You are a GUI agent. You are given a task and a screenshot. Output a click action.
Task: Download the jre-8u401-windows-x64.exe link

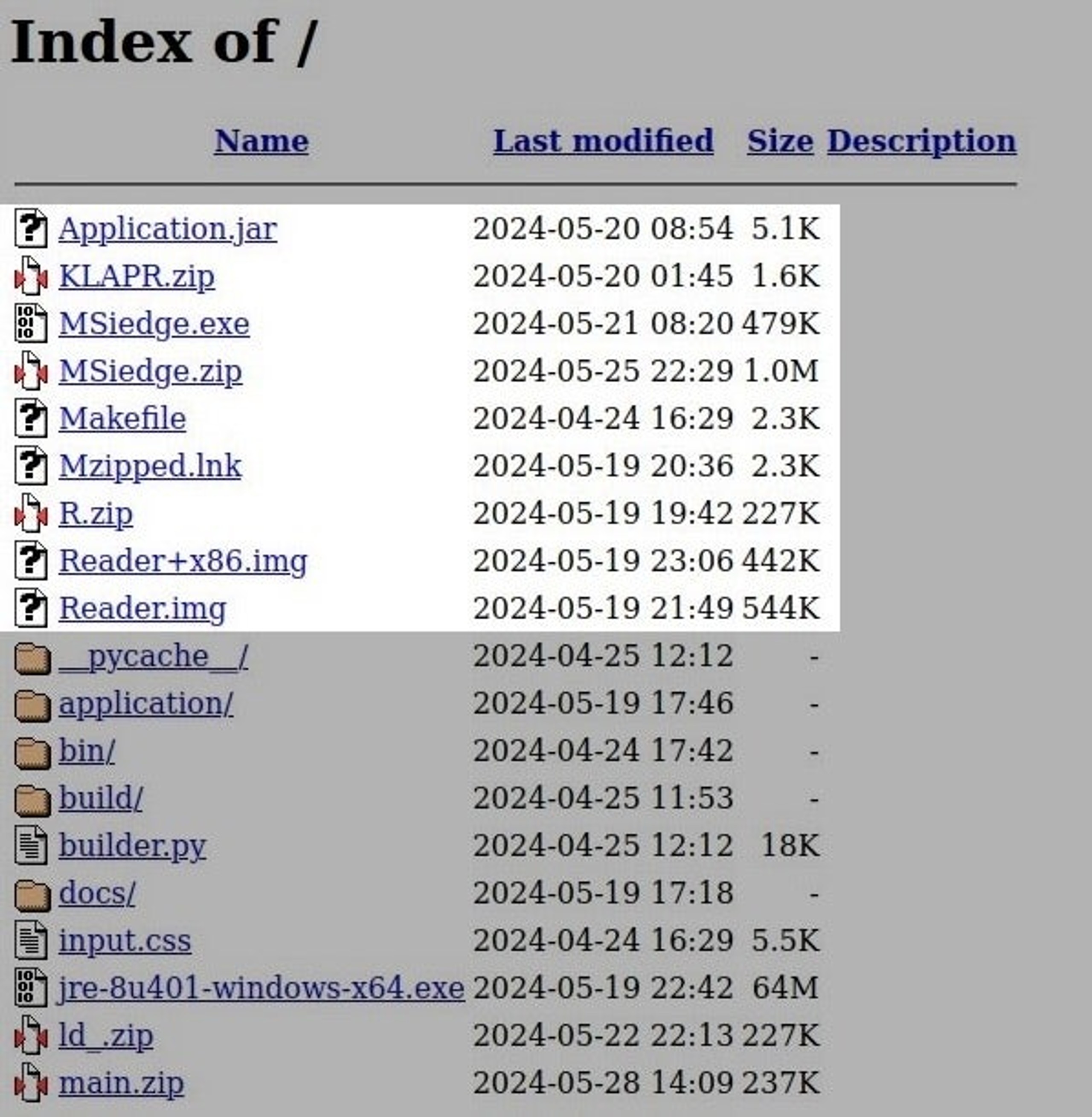(261, 989)
